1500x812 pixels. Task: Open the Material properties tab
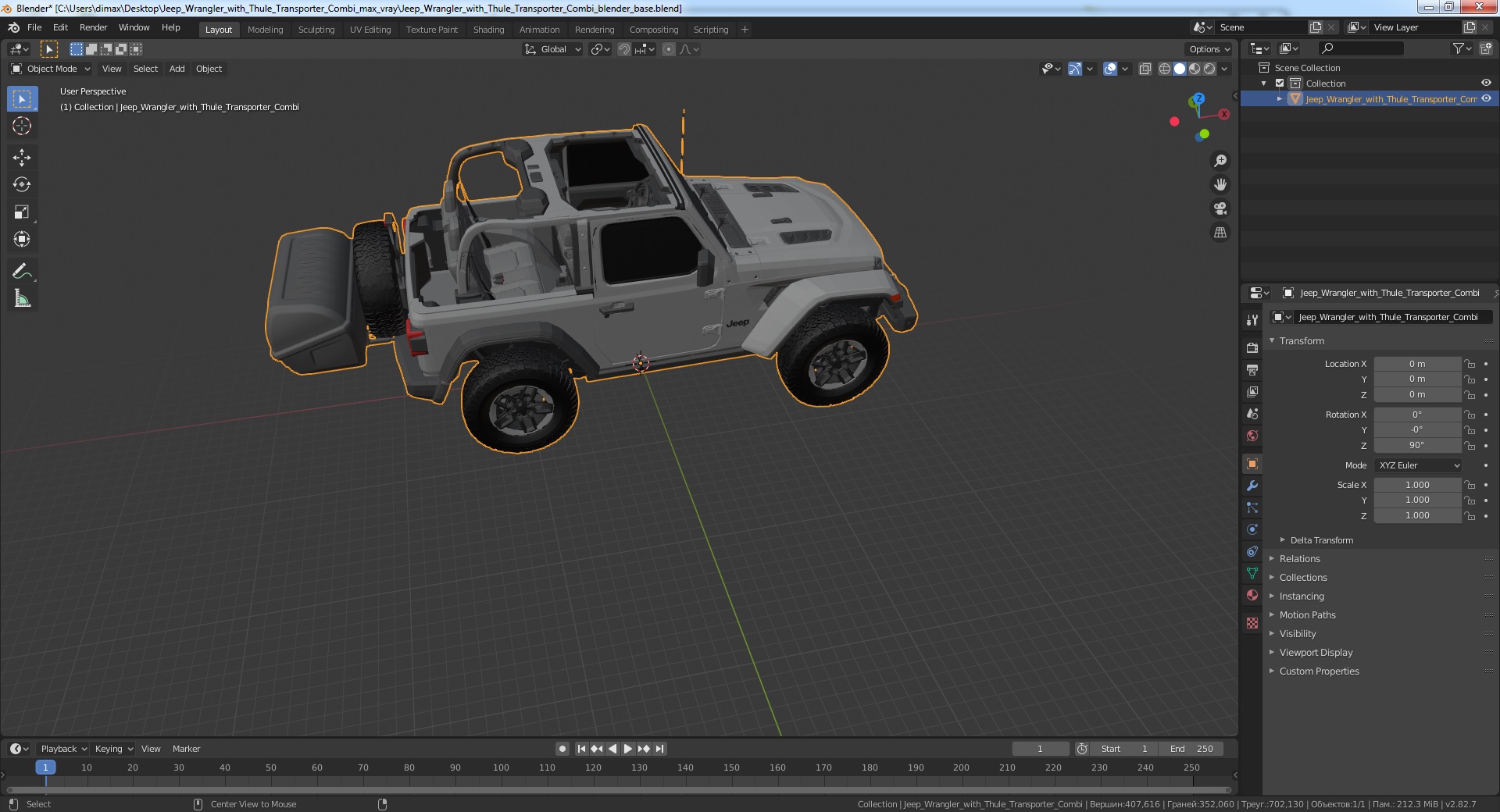(x=1252, y=595)
